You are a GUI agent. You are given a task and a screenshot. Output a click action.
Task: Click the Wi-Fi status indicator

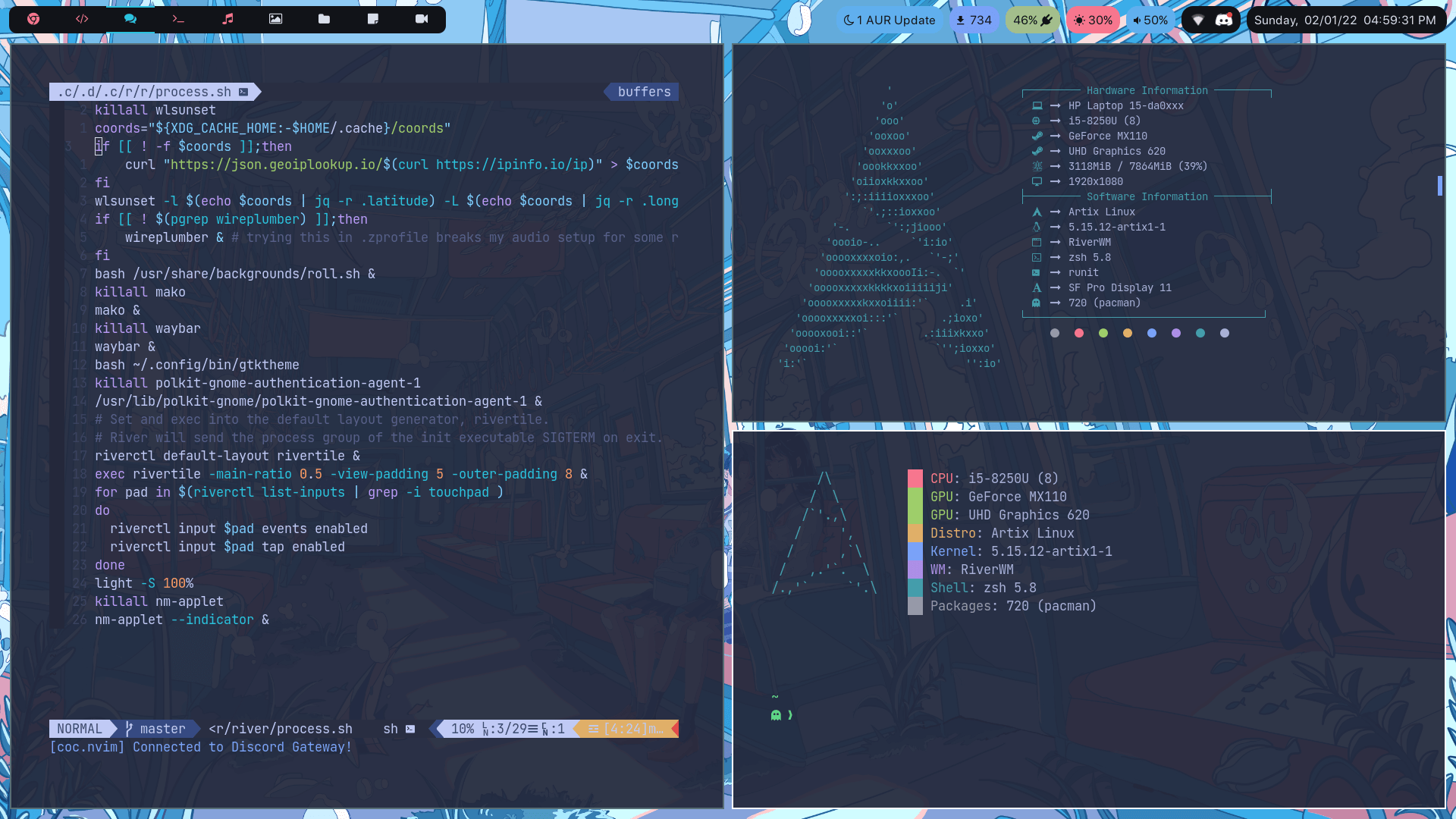click(x=1197, y=20)
